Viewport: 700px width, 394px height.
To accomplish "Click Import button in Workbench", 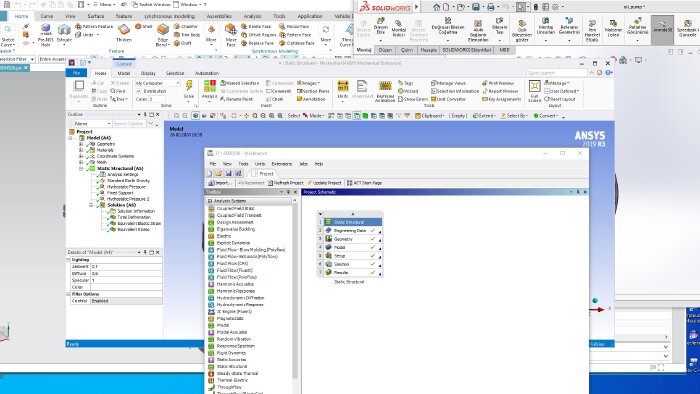I will tap(219, 183).
